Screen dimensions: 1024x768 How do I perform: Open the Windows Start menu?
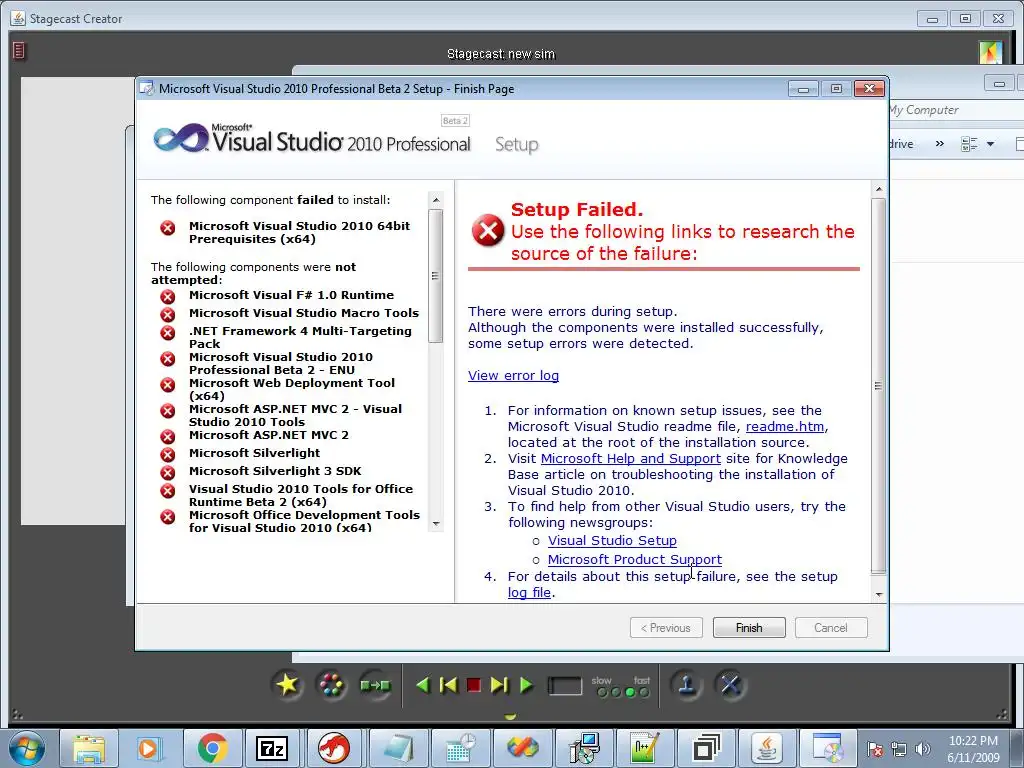(x=27, y=748)
